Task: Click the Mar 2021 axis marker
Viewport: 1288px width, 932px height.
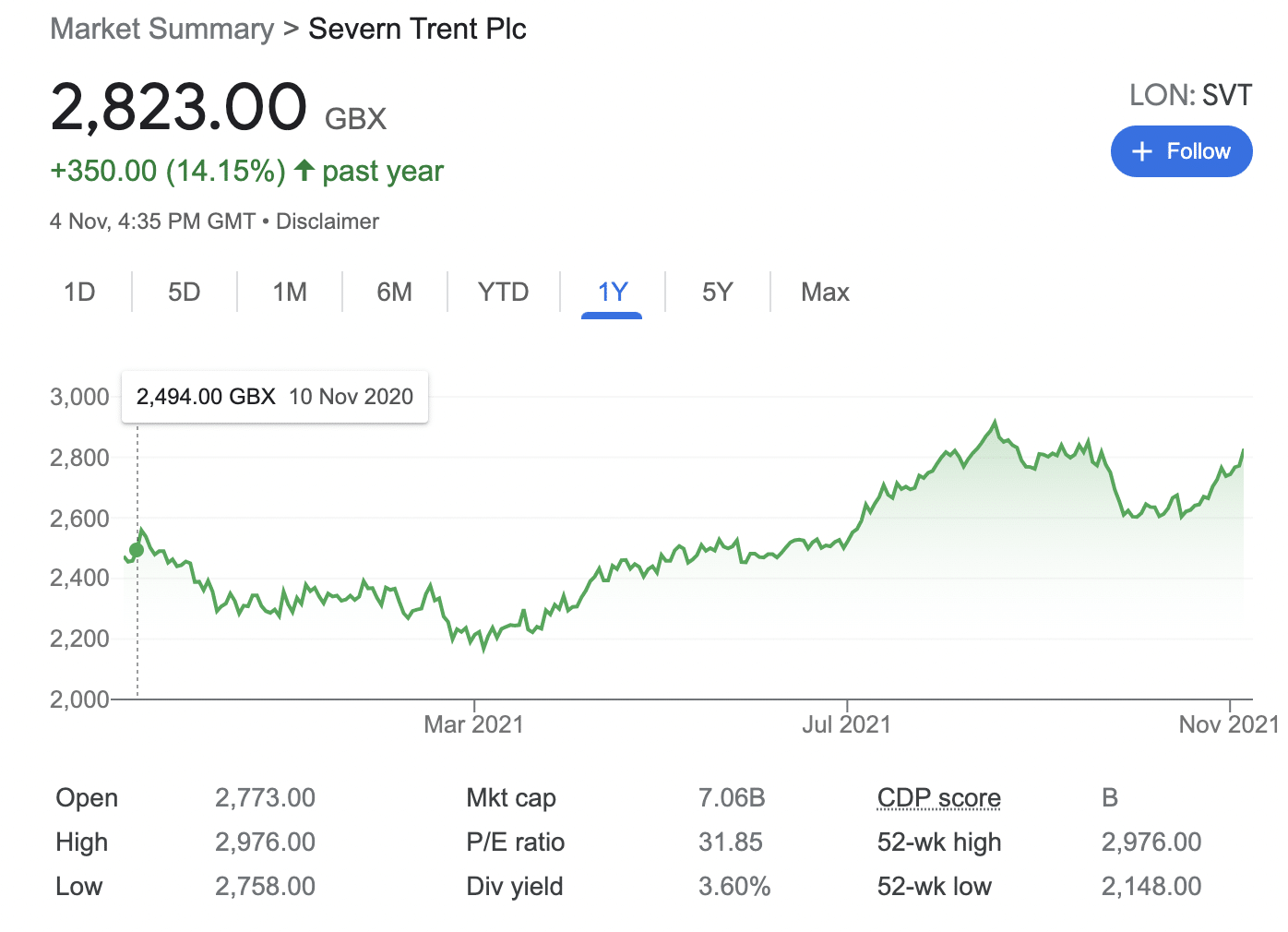Action: click(473, 724)
